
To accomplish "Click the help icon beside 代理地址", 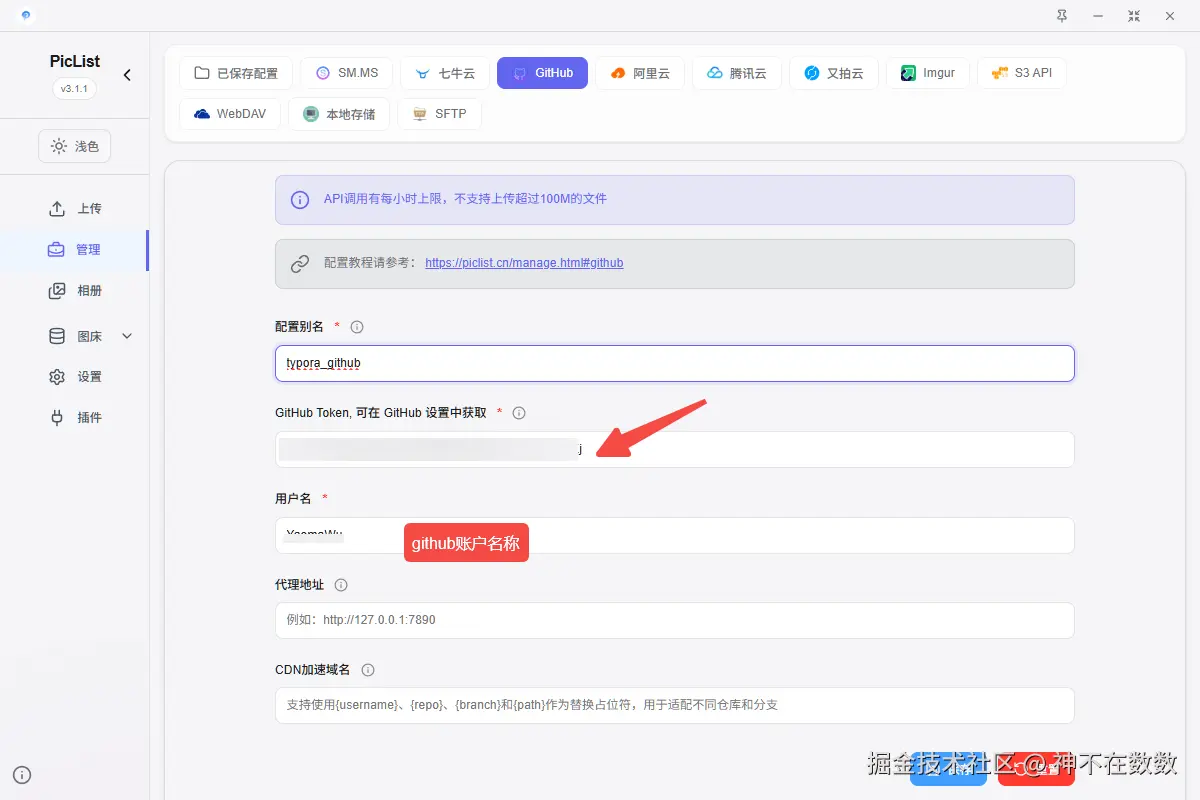I will [341, 585].
